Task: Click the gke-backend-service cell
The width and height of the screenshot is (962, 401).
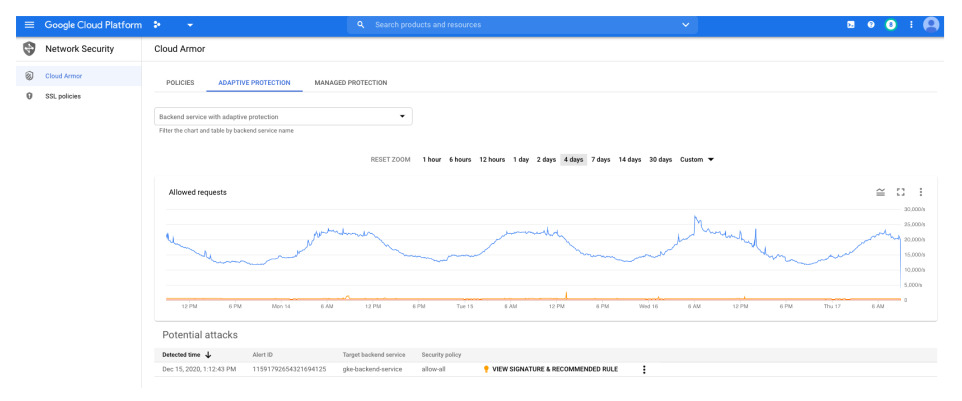Action: click(x=372, y=369)
